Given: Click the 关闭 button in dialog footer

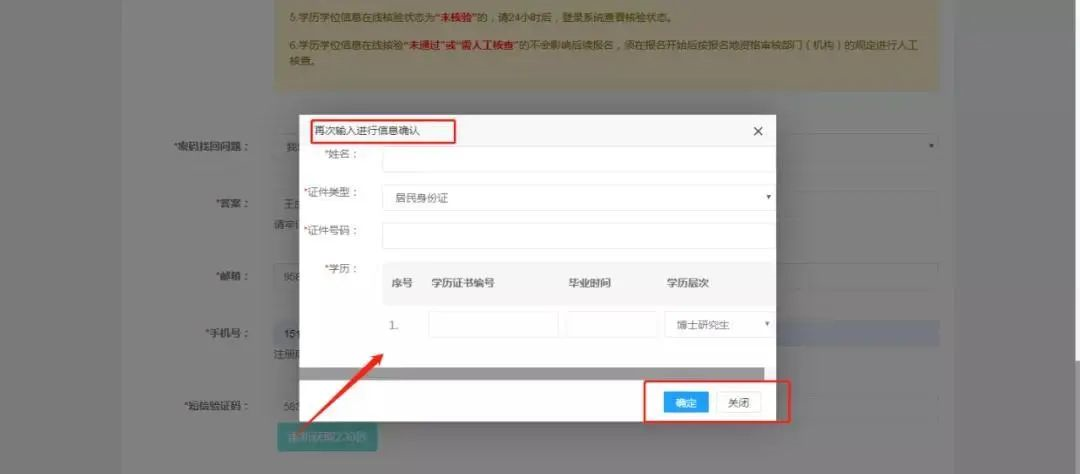Looking at the screenshot, I should click(738, 403).
